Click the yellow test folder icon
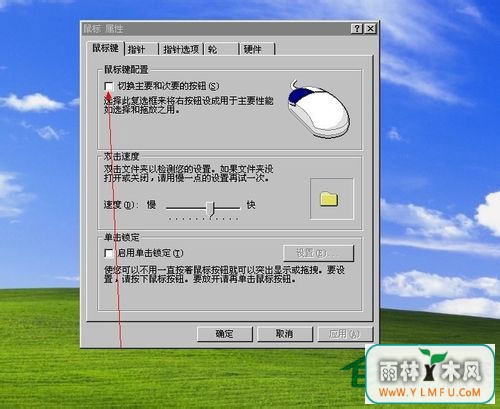Image resolution: width=500 pixels, height=409 pixels. point(329,199)
